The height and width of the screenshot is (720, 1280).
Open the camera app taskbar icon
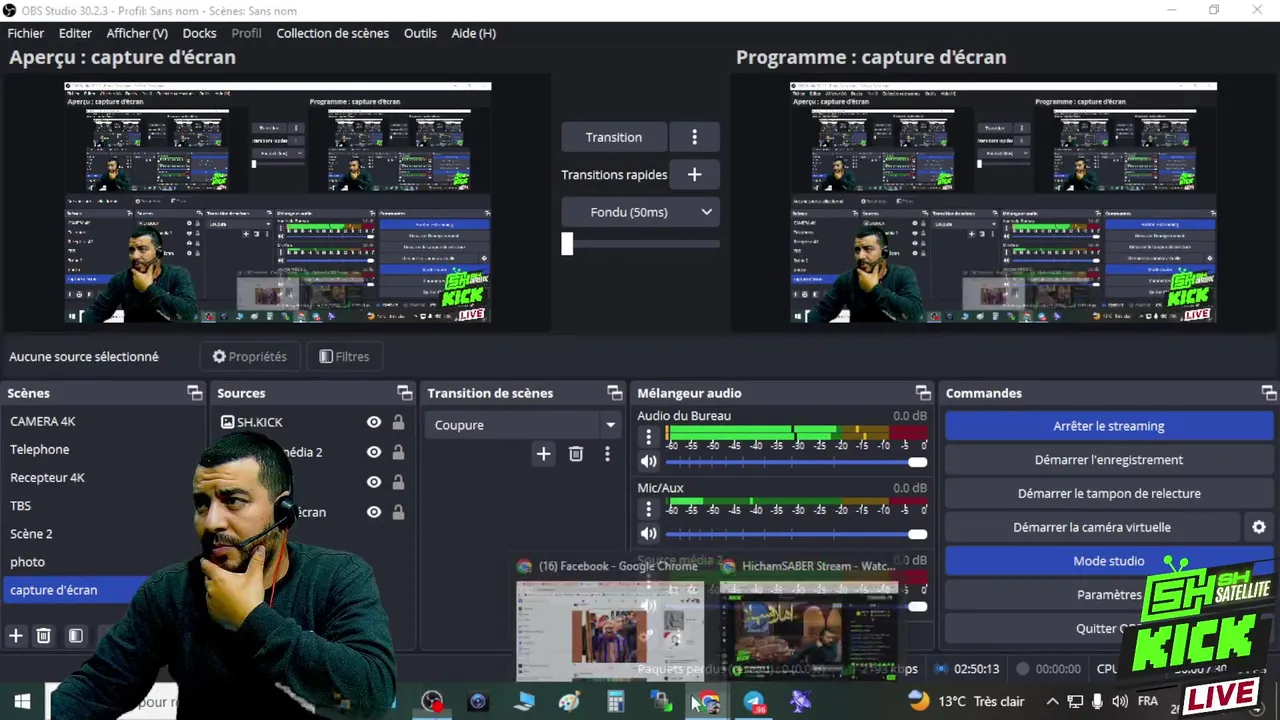pos(478,702)
